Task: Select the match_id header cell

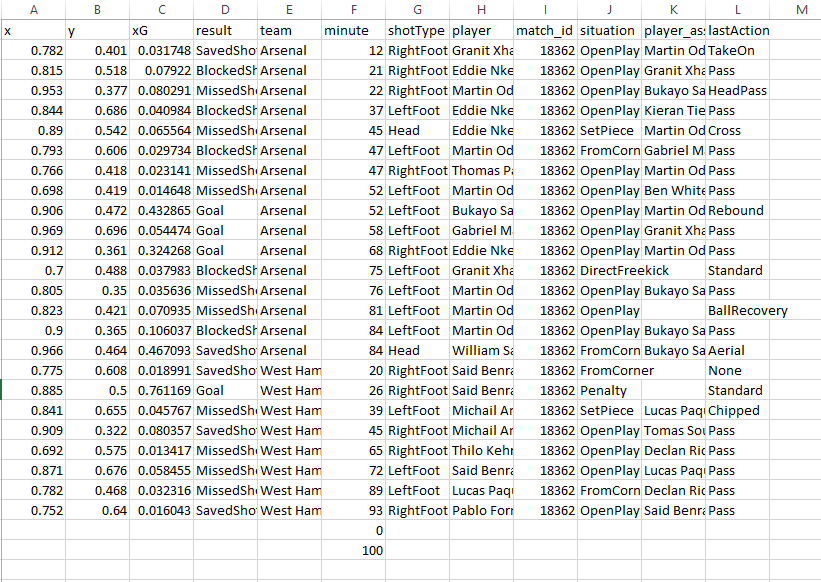Action: pyautogui.click(x=545, y=31)
